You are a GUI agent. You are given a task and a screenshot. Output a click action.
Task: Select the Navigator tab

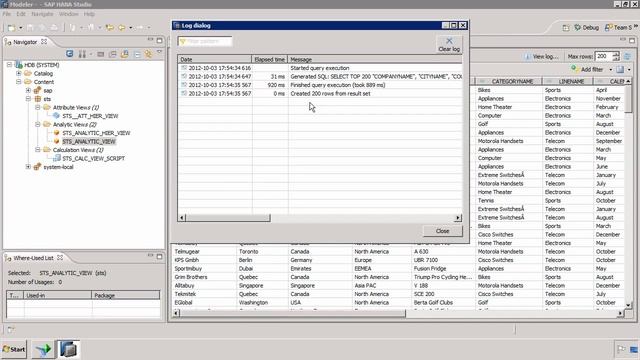(x=25, y=42)
